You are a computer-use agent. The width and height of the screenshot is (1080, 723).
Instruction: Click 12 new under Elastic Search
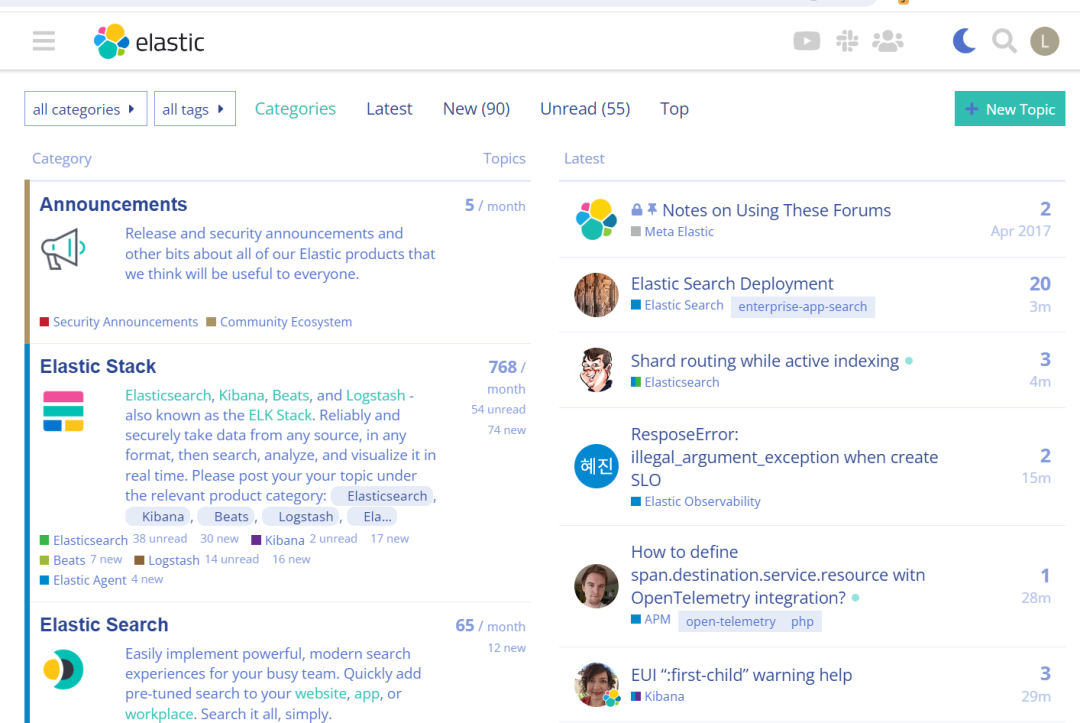(506, 648)
